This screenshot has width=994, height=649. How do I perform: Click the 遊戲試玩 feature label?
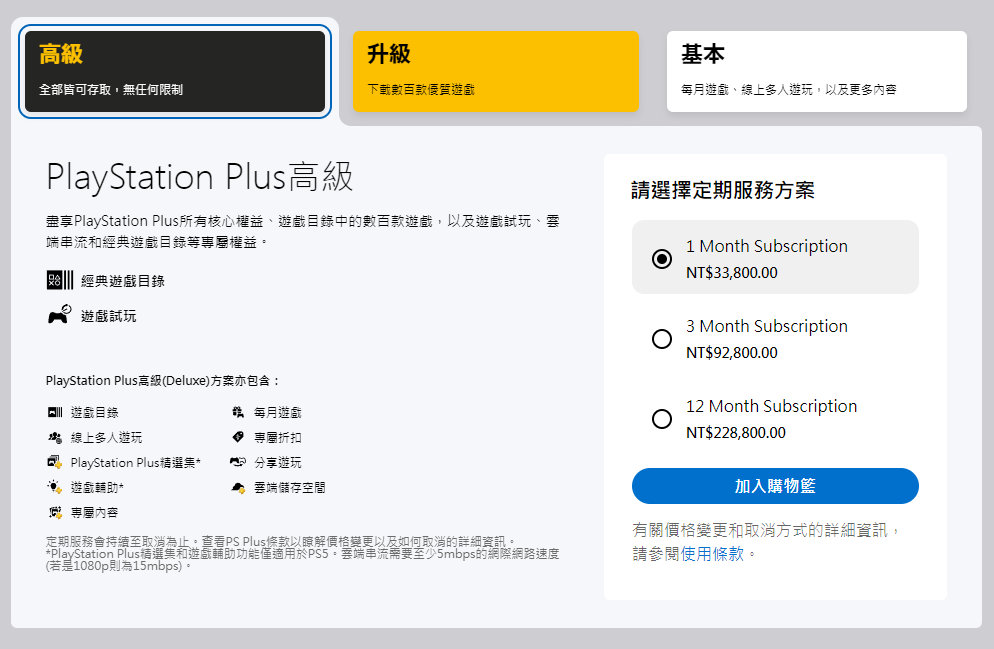[109, 316]
